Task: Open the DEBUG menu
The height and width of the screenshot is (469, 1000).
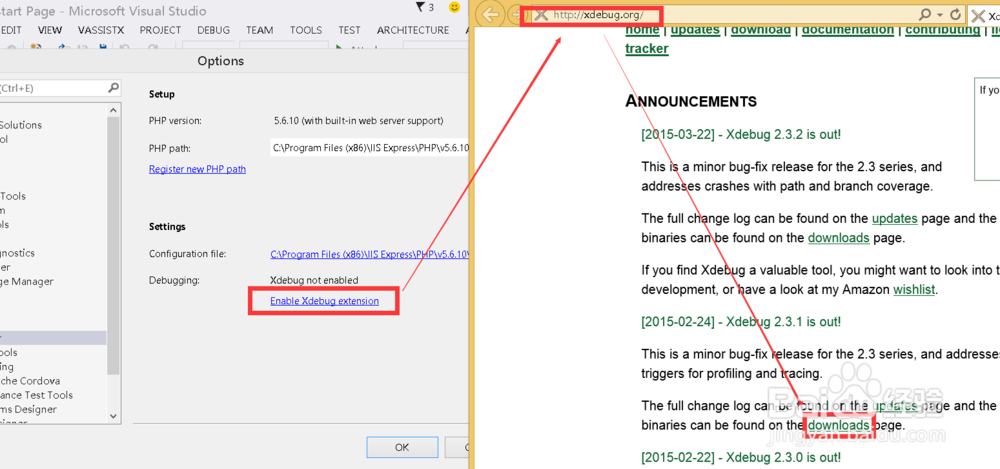Action: 214,30
